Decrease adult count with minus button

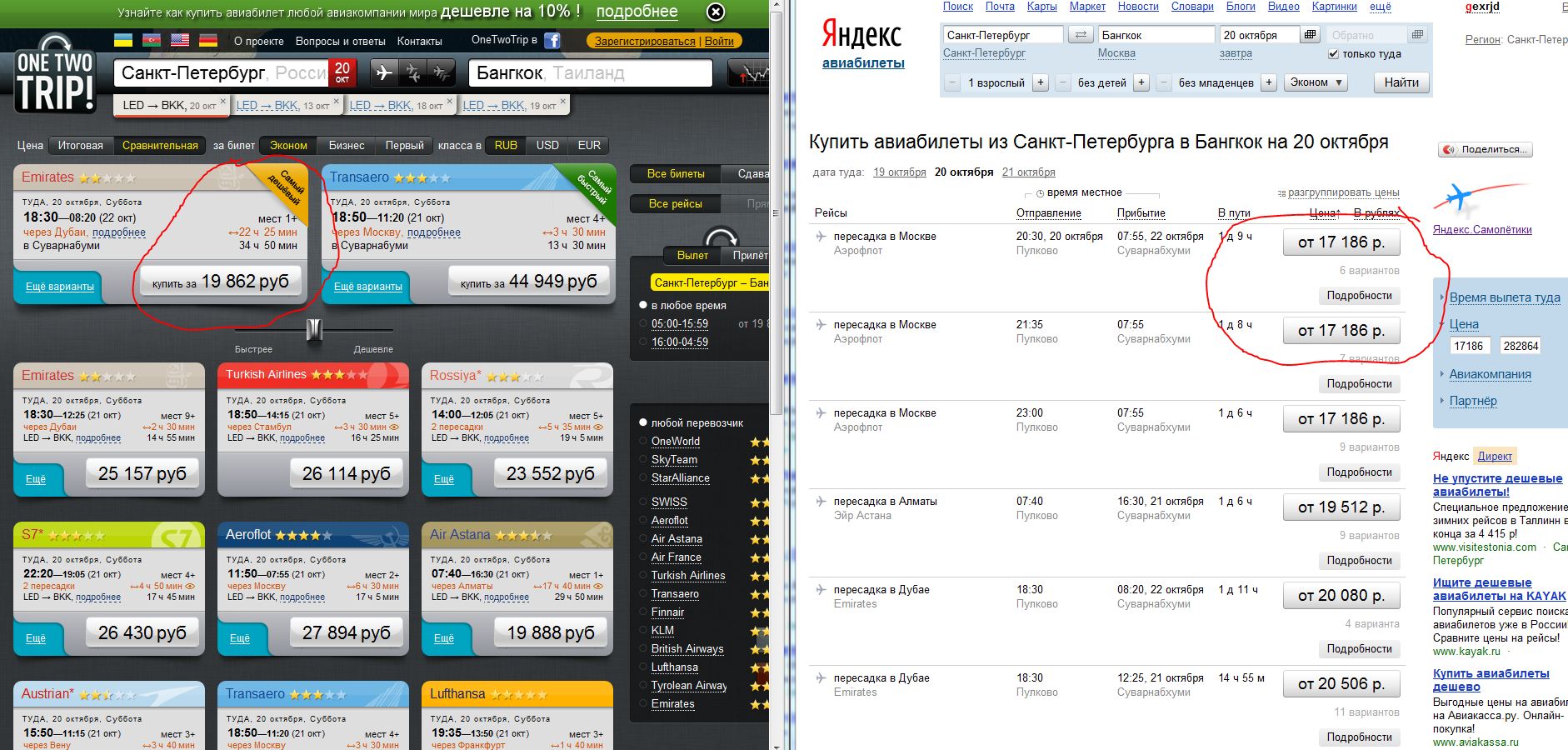tap(952, 82)
